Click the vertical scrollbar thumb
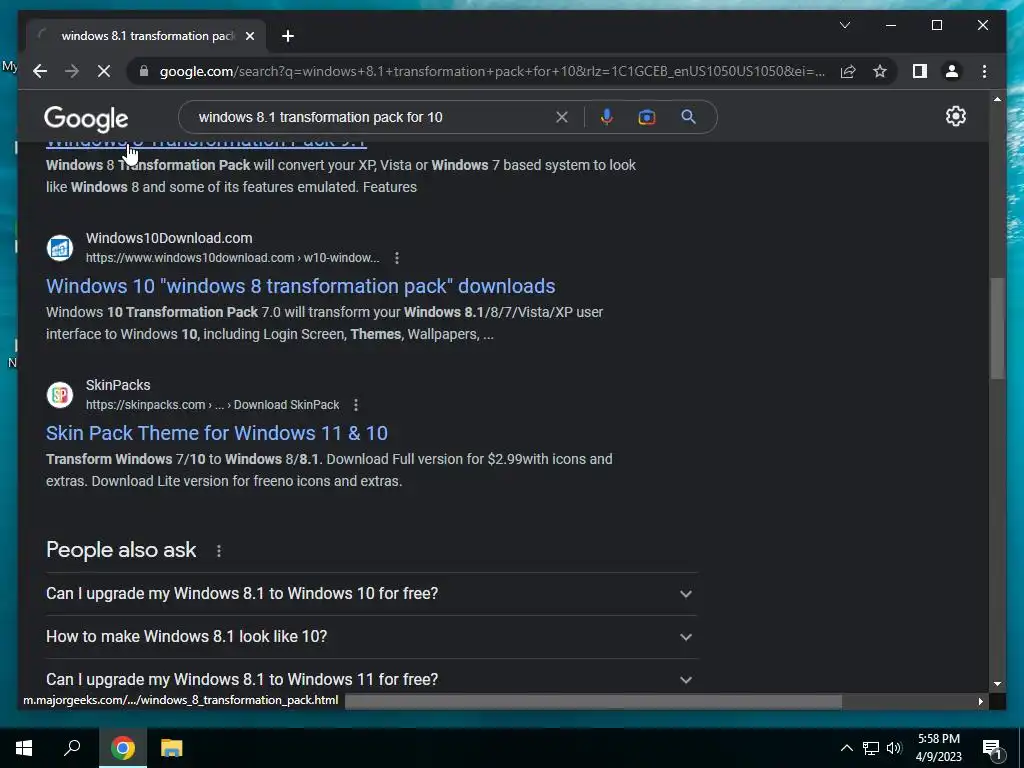Screen dimensions: 1024x768 coord(997,328)
